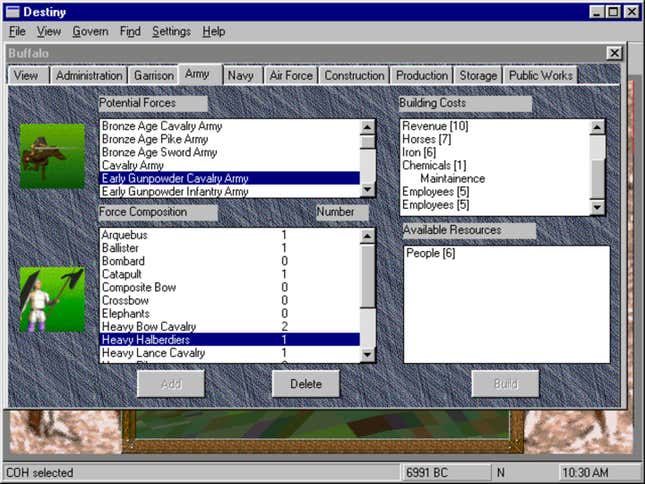The image size is (645, 484).
Task: Open the Govern menu
Action: (x=90, y=31)
